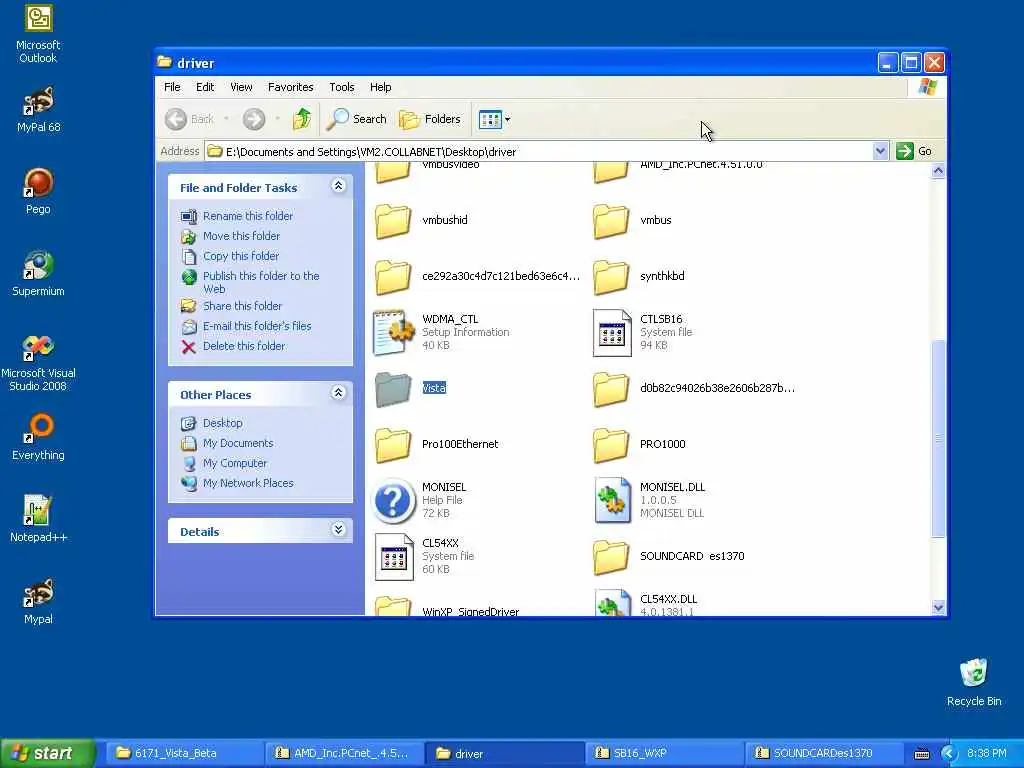Select the Pro100Ethernet folder icon

393,445
